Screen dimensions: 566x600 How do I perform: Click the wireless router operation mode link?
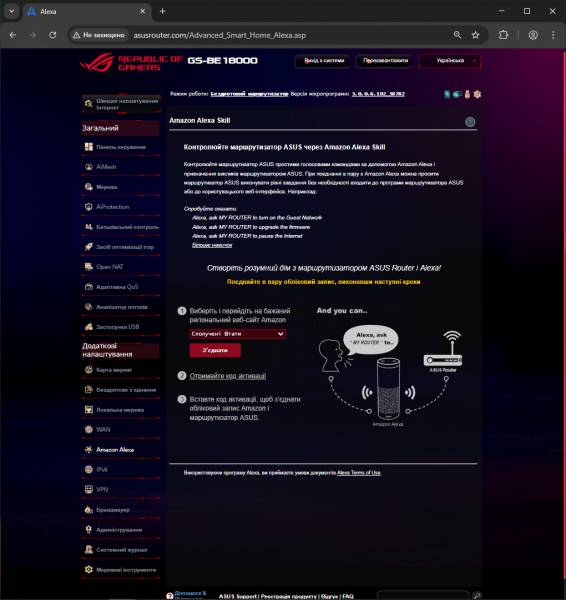(x=250, y=94)
